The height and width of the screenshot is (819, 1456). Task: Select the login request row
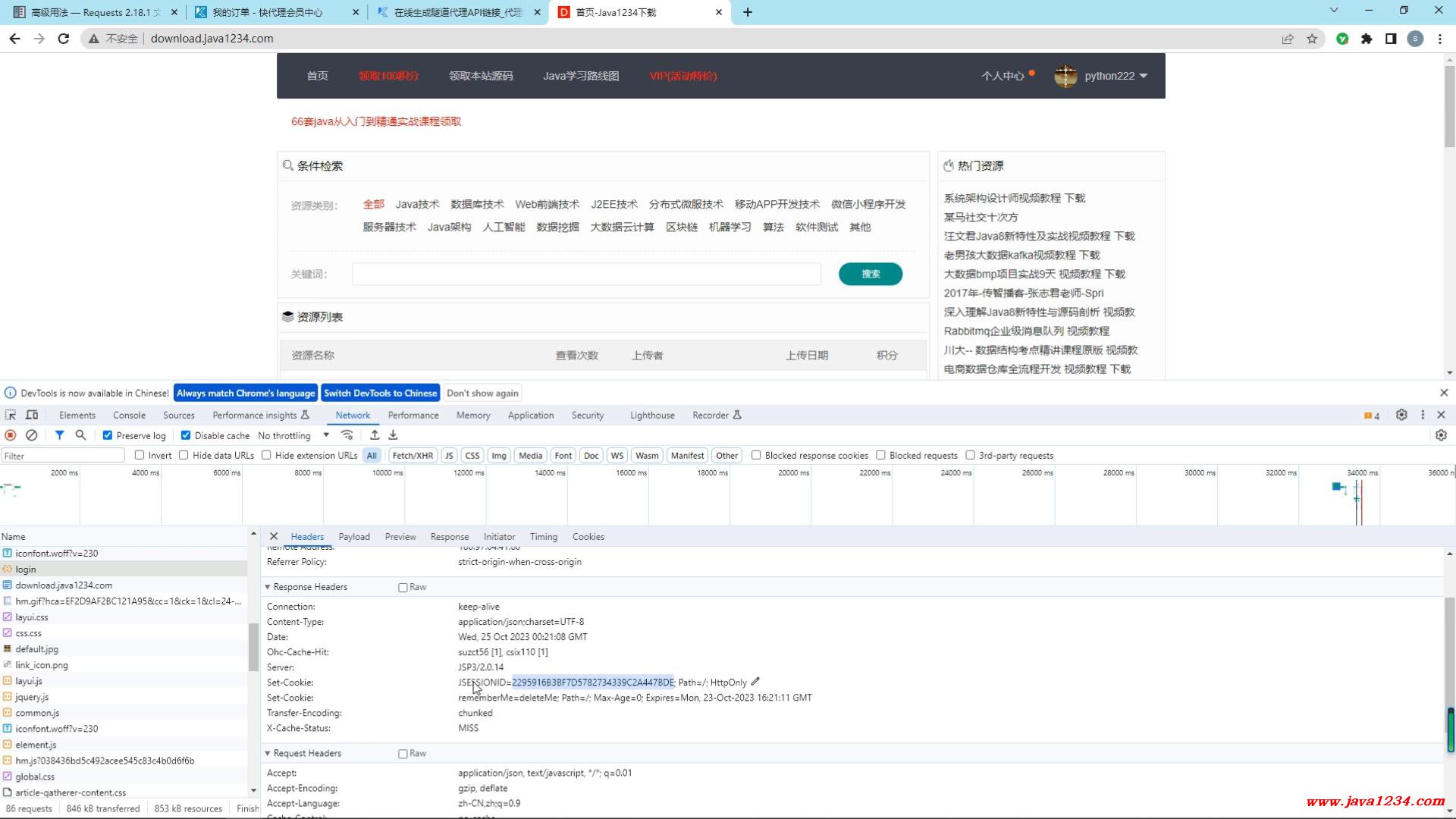(124, 569)
